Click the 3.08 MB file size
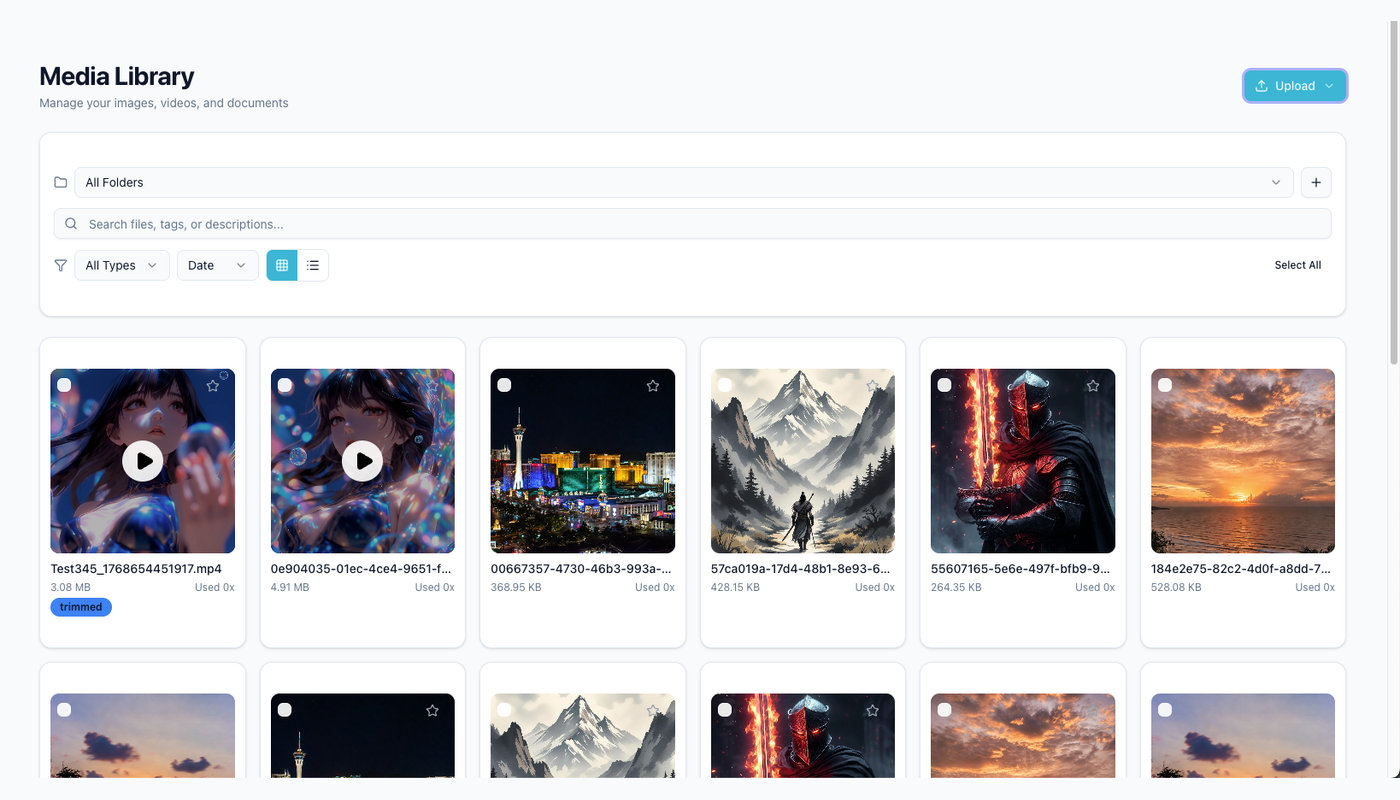 (x=71, y=587)
